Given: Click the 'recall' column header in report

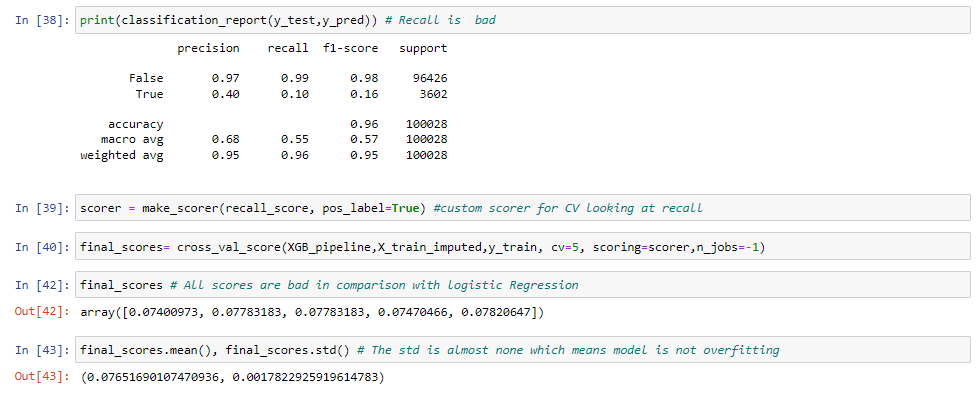Looking at the screenshot, I should tap(288, 48).
